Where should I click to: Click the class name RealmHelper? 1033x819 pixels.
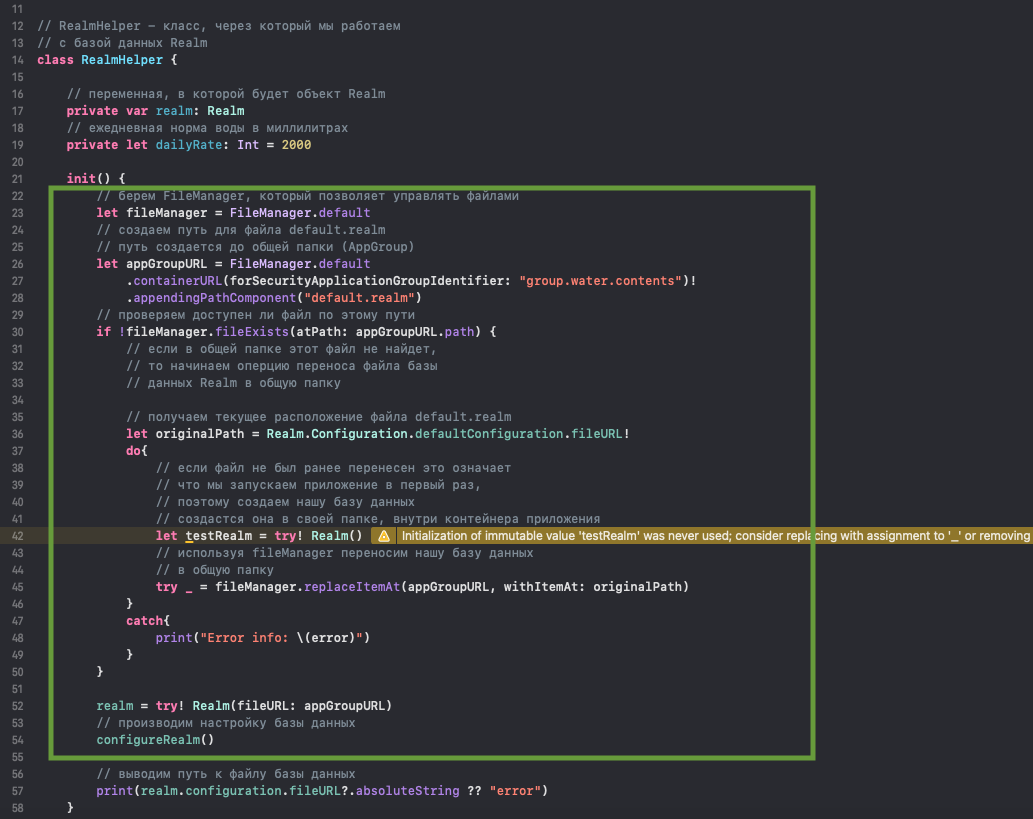[122, 60]
